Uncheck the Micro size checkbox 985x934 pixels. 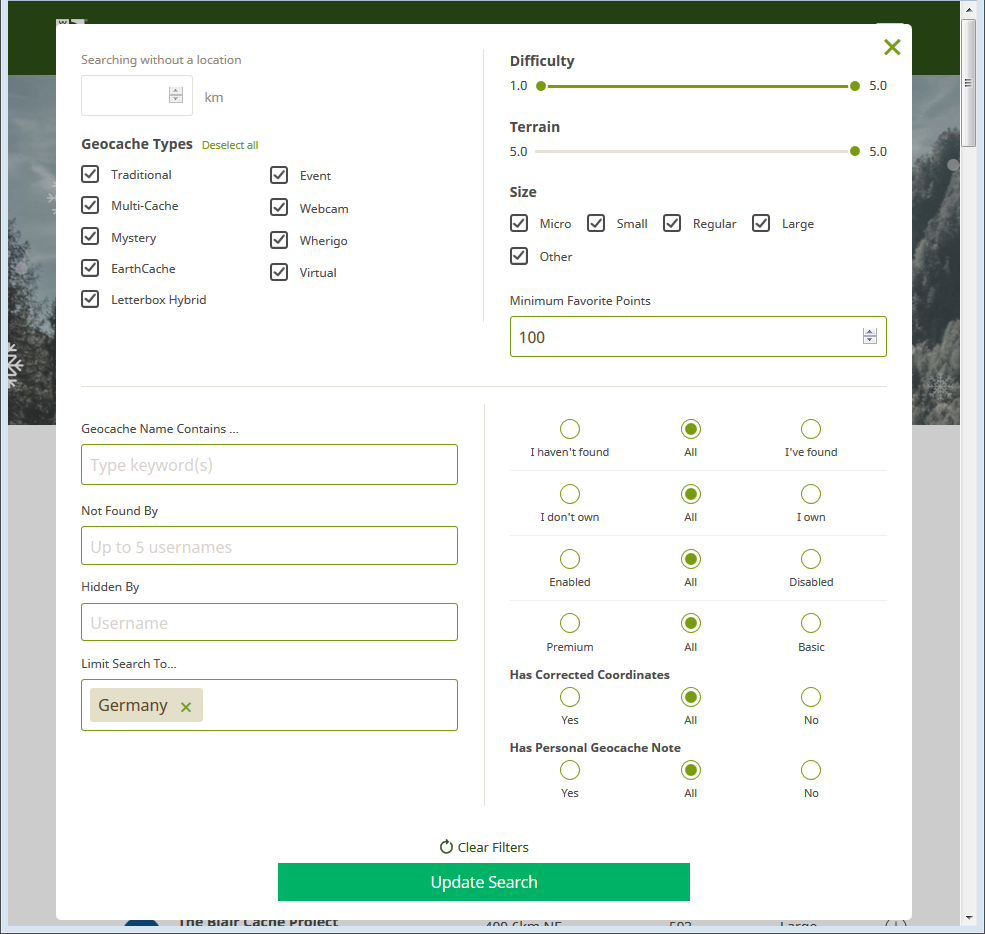tap(519, 223)
